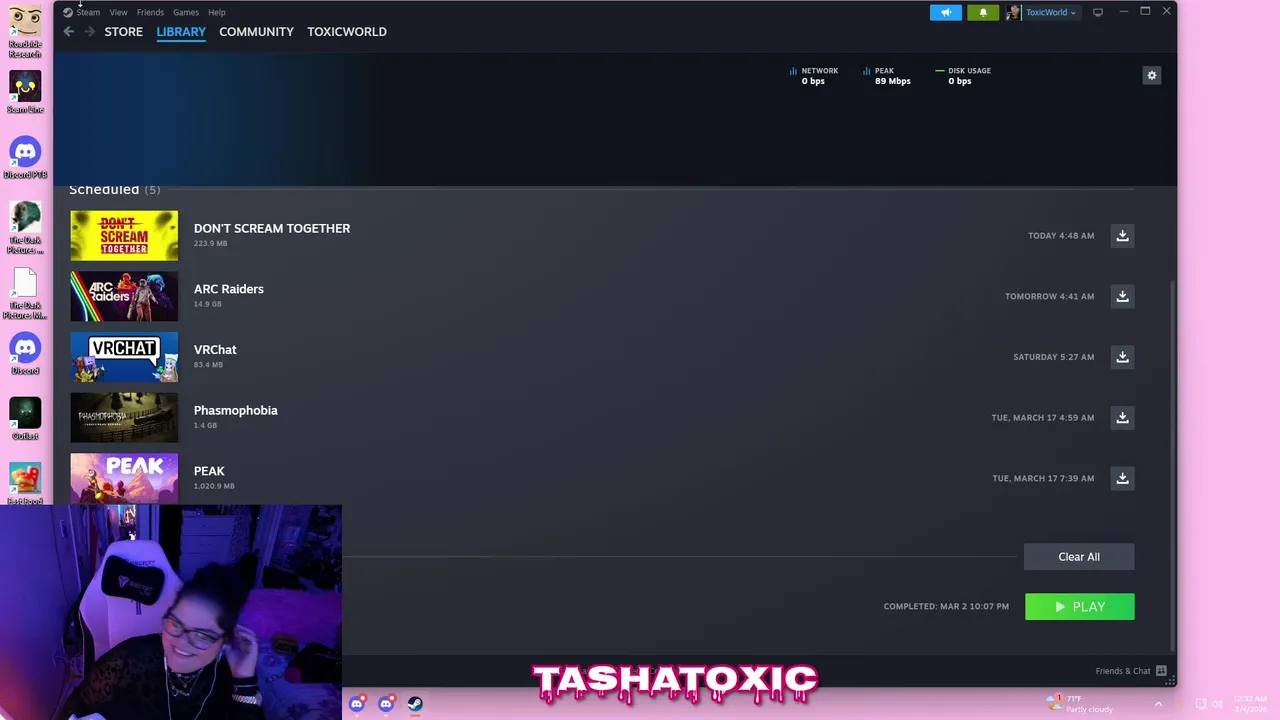
Task: Open the Discord desktop shortcut
Action: pos(25,353)
